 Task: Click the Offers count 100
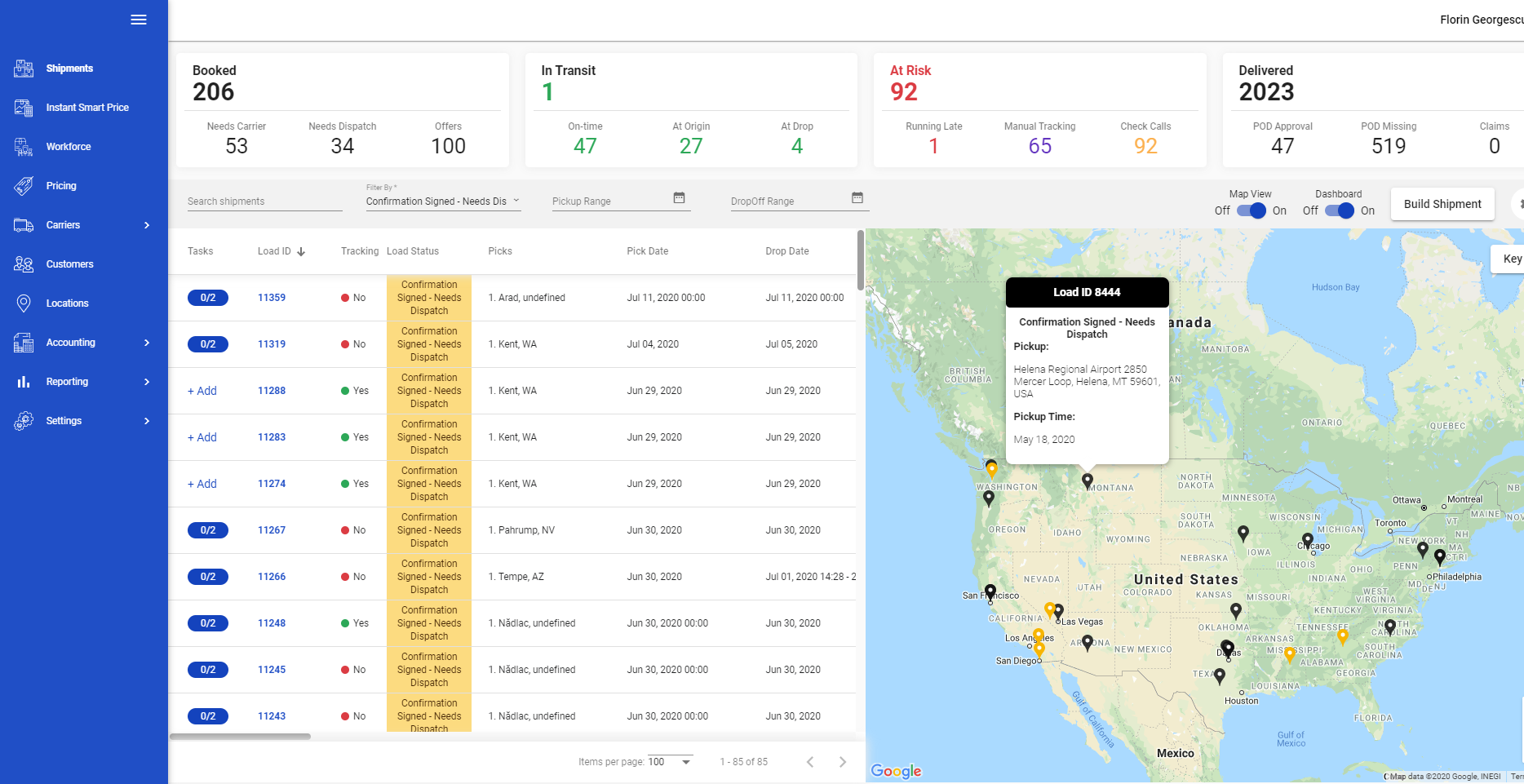pos(449,146)
